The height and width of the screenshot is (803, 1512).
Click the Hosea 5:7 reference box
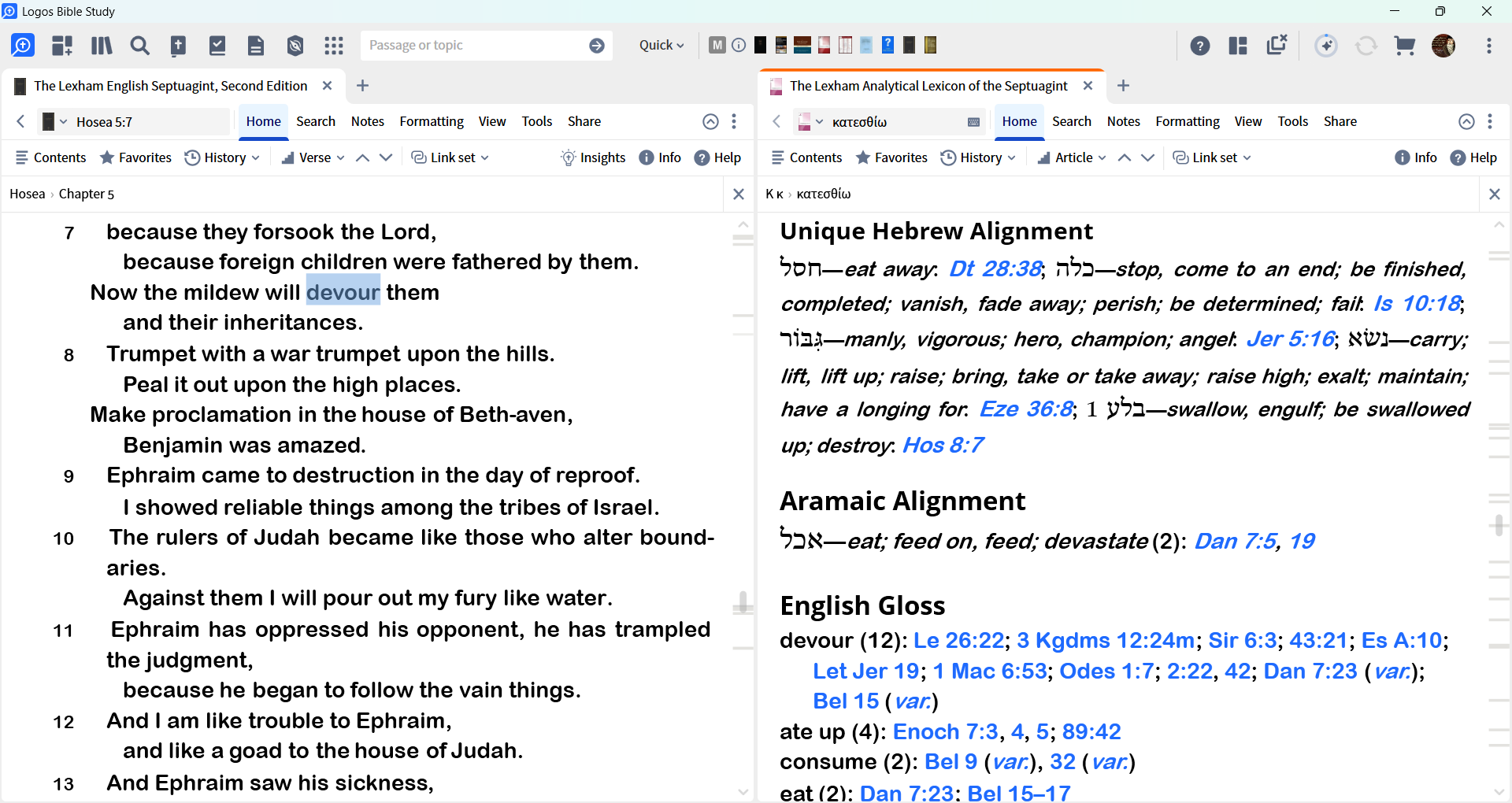pyautogui.click(x=150, y=122)
